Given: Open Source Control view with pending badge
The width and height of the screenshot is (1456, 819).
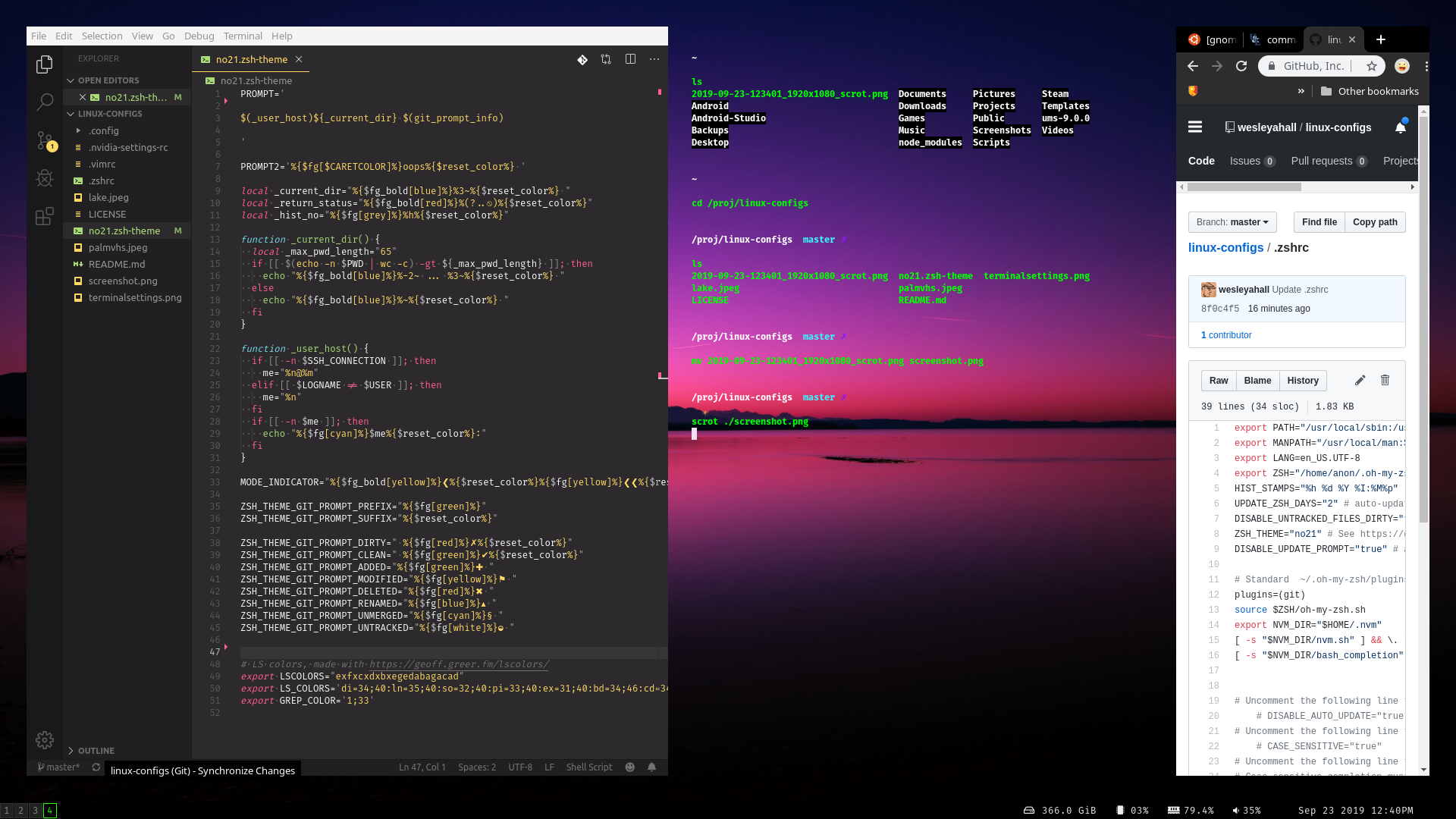Looking at the screenshot, I should click(45, 140).
